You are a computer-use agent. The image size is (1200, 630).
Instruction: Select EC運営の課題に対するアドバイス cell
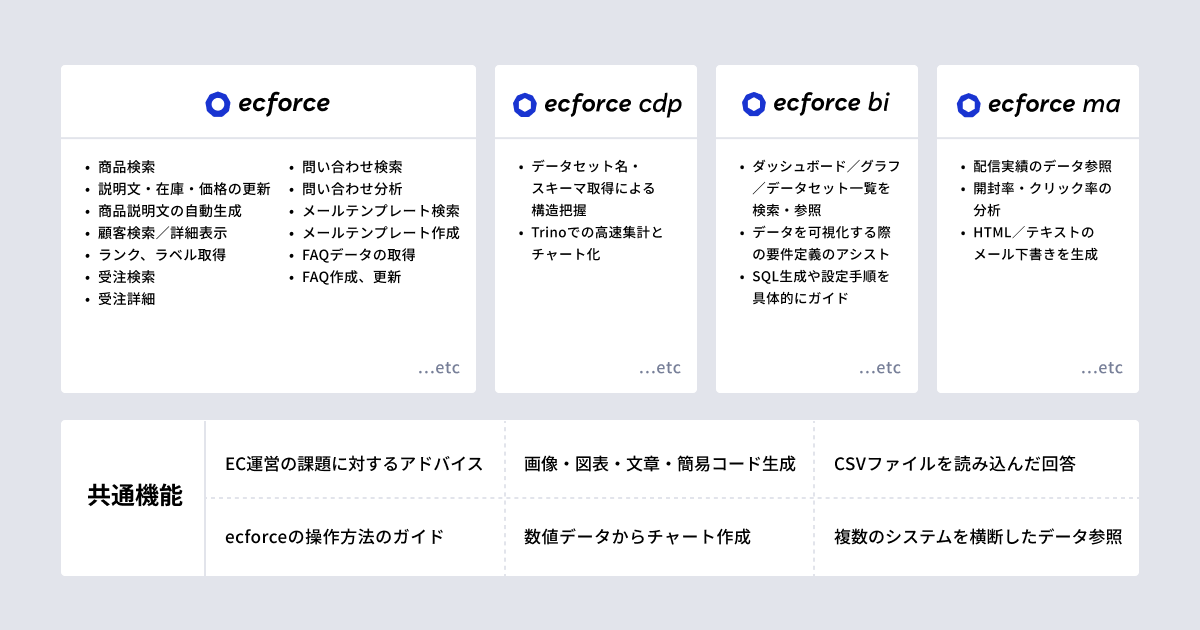click(354, 464)
